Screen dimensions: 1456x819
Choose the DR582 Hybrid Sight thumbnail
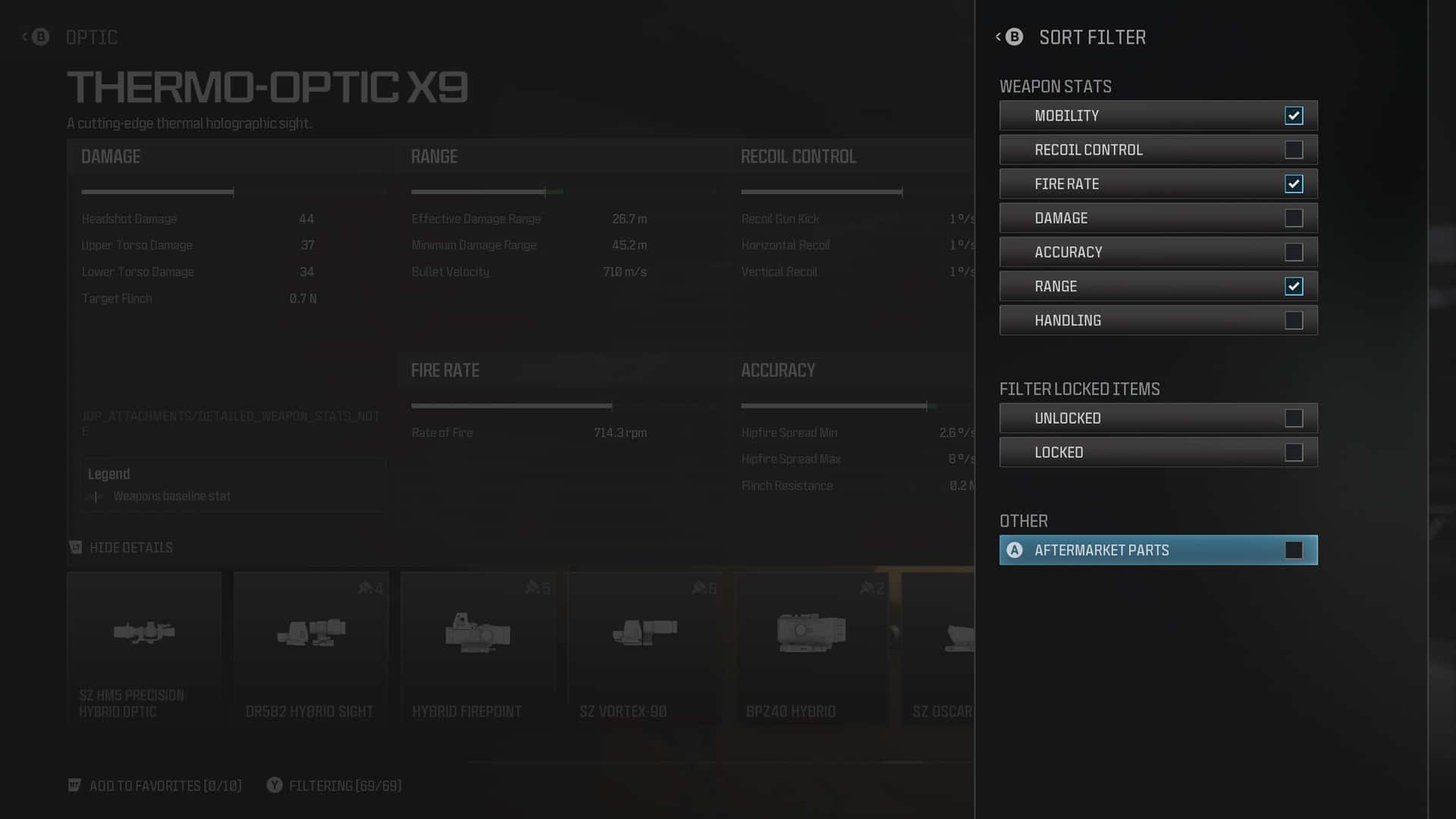tap(311, 632)
